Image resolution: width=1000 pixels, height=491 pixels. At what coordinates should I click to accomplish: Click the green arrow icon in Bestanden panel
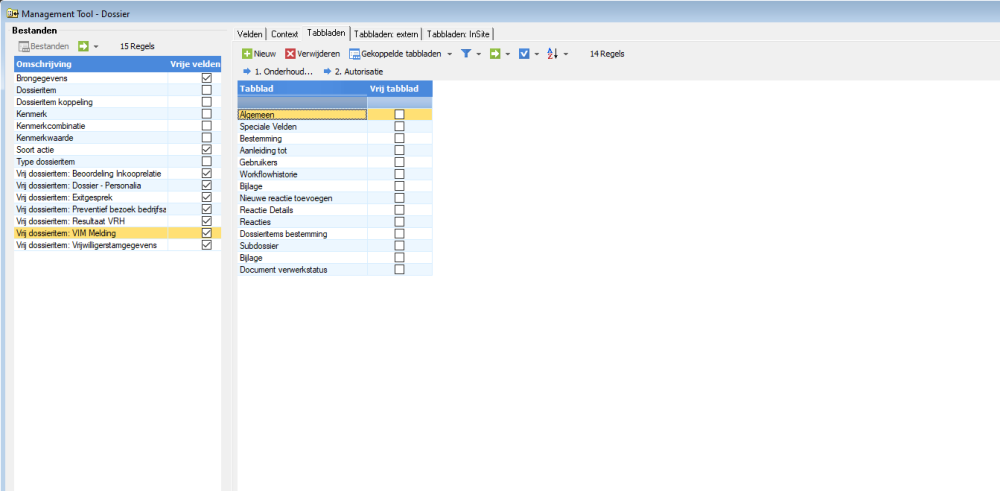tap(83, 46)
